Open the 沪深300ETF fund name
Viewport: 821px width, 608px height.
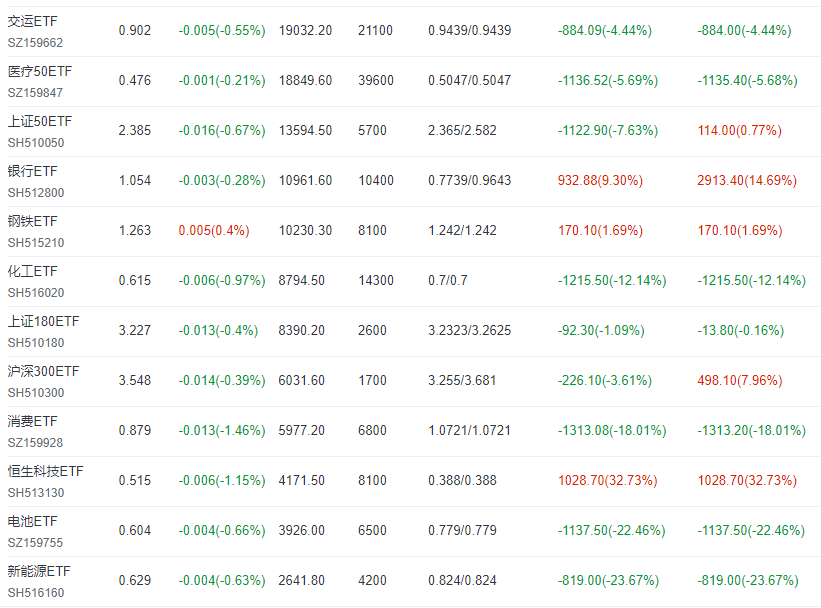pyautogui.click(x=43, y=371)
